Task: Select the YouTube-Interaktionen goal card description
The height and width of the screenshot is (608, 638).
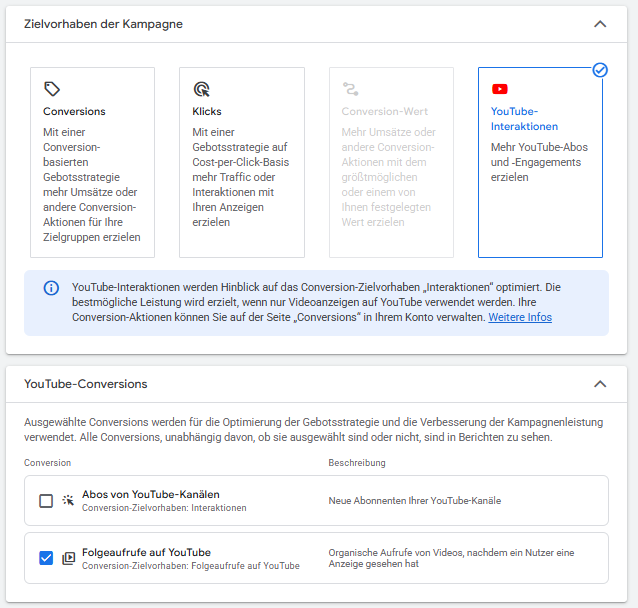Action: pyautogui.click(x=539, y=162)
